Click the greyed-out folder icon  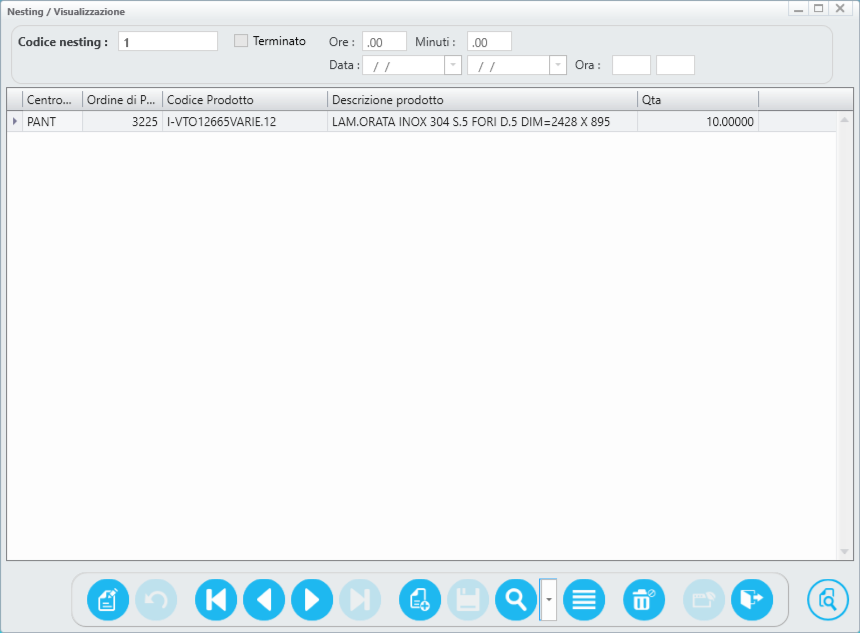coord(704,600)
